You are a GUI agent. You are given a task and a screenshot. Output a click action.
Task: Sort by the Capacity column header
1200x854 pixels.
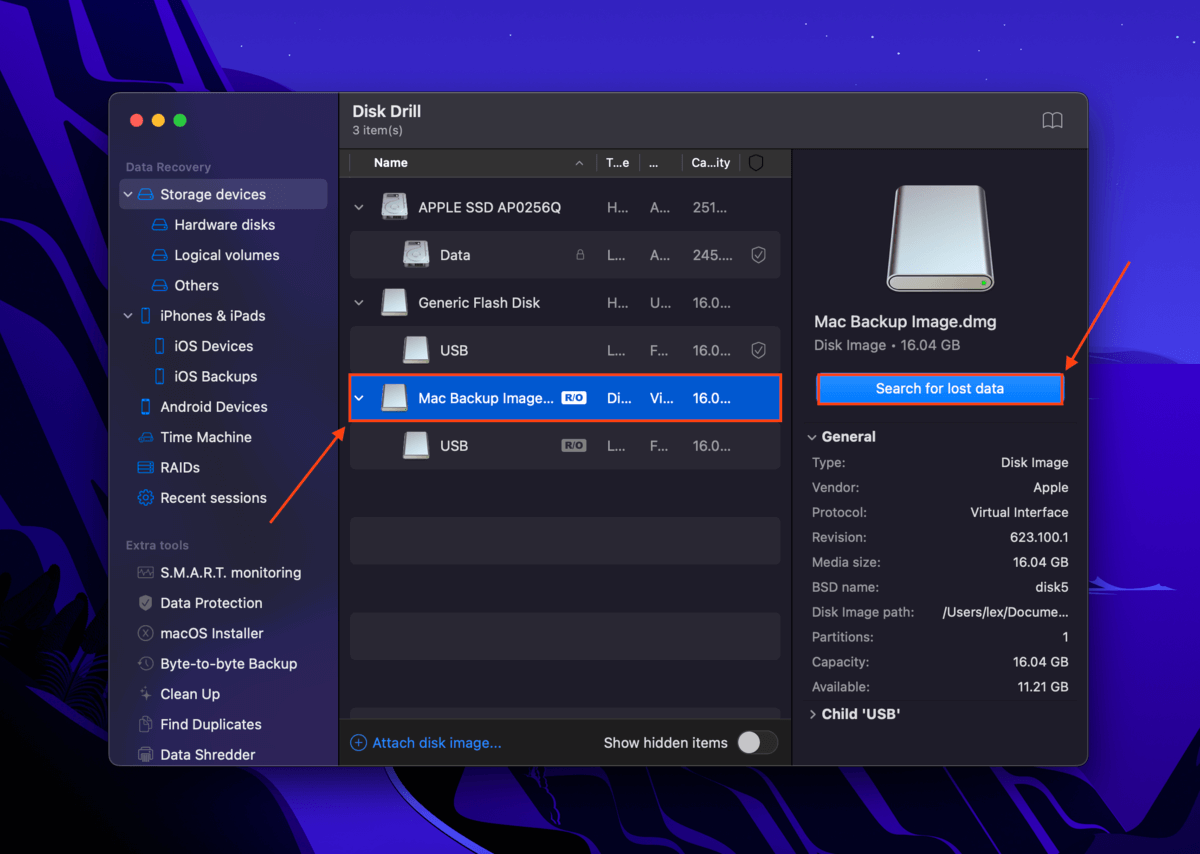click(x=711, y=163)
